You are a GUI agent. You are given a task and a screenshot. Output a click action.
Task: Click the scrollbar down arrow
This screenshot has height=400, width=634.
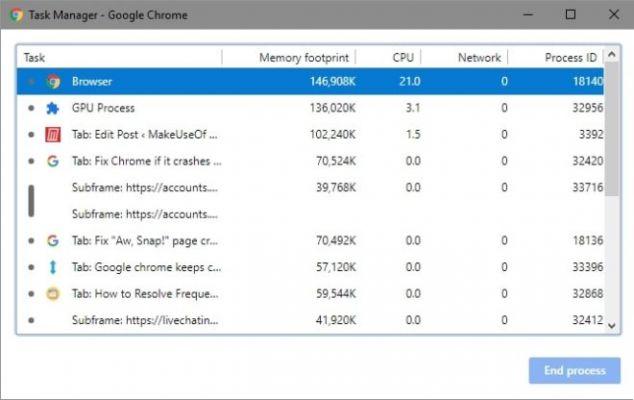(612, 325)
